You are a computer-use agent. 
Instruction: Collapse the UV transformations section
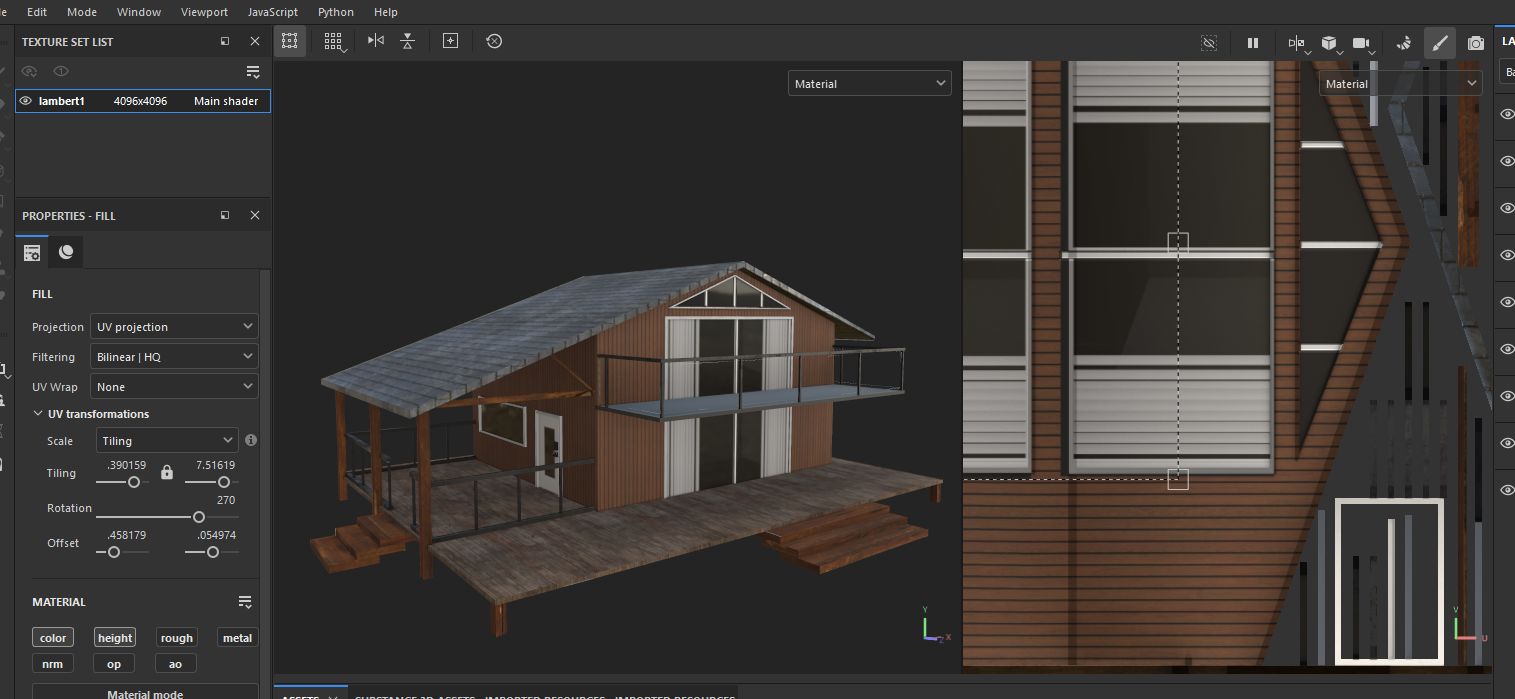tap(39, 414)
